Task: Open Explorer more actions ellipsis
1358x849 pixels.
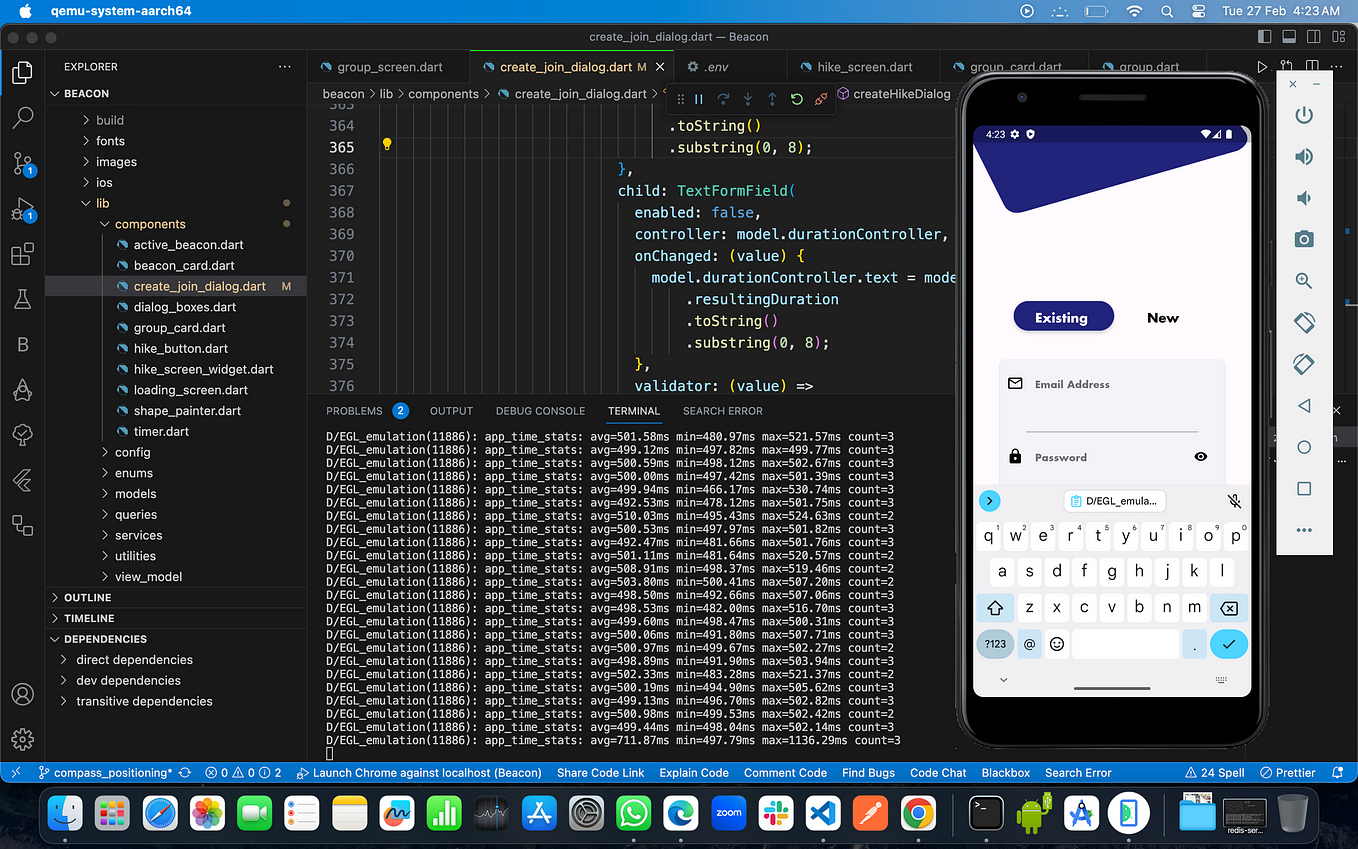Action: point(284,67)
